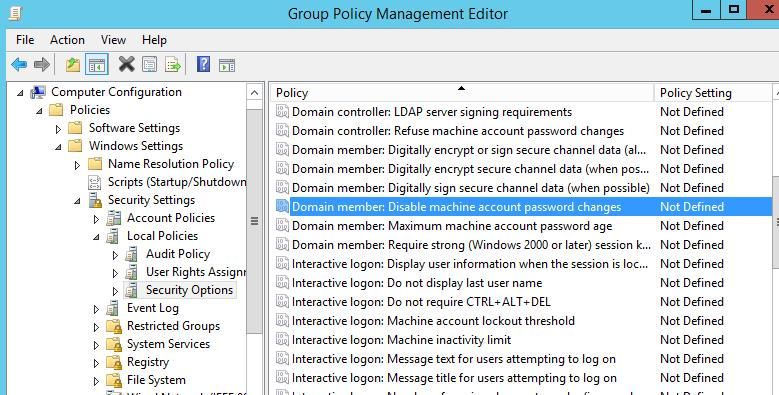
Task: Collapse the Computer Configuration tree node
Action: [20, 93]
